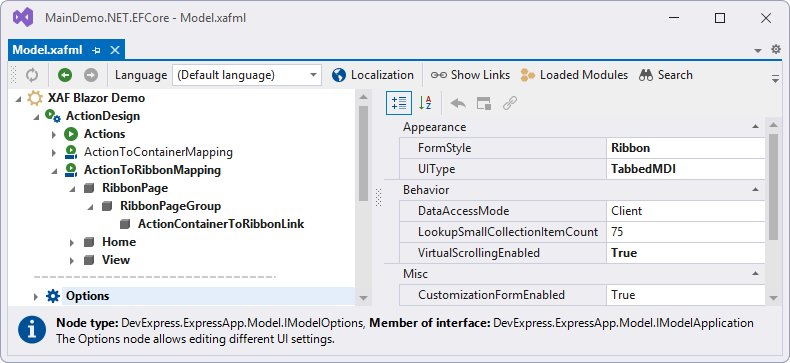This screenshot has width=790, height=363.
Task: Edit the VirtualScrollingEnabled value True
Action: pyautogui.click(x=686, y=253)
